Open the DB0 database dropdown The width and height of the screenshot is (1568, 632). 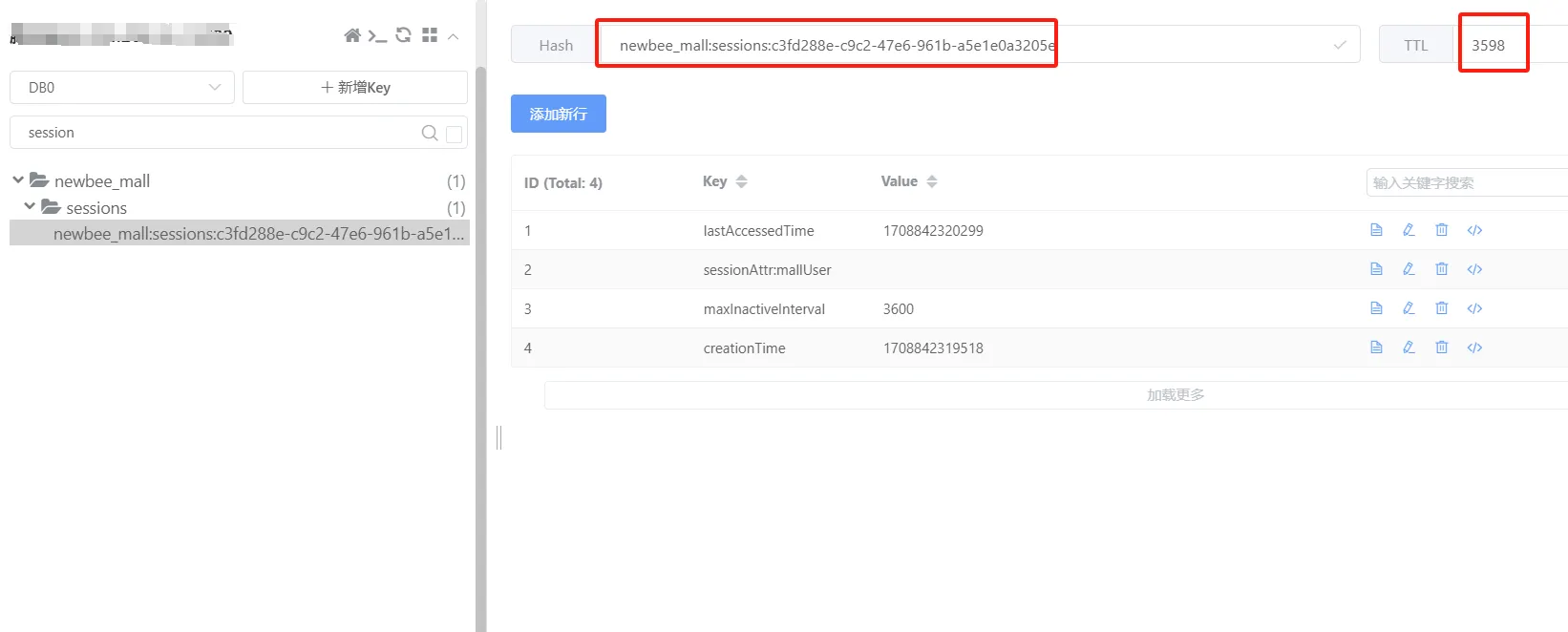coord(122,87)
